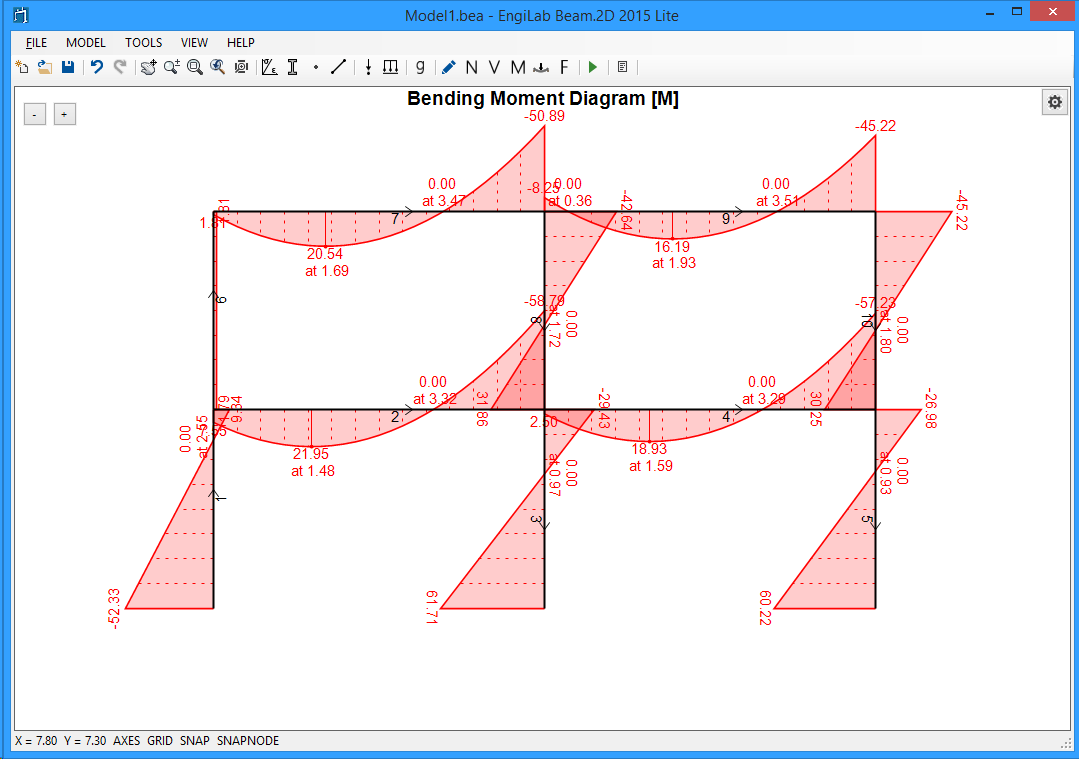This screenshot has height=759, width=1079.
Task: Undo the last action
Action: (97, 67)
